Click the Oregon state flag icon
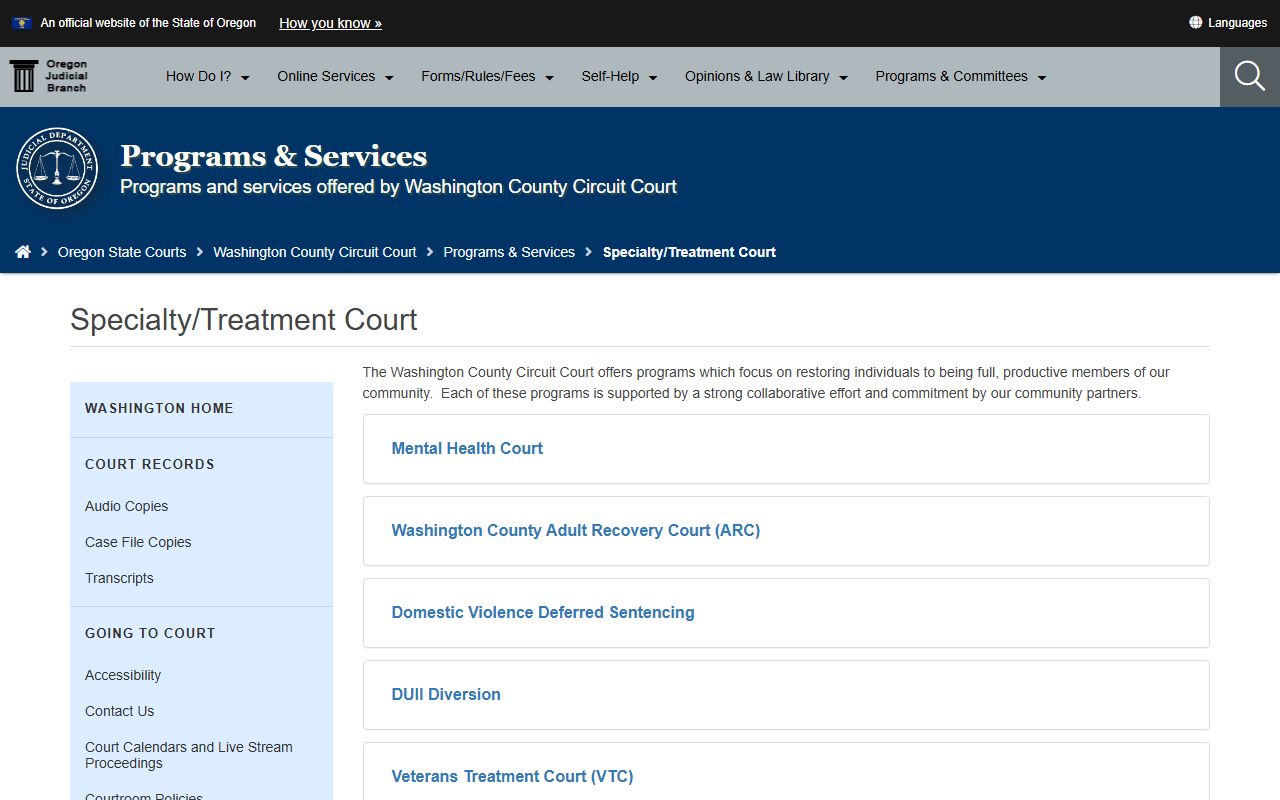Image resolution: width=1280 pixels, height=800 pixels. [22, 23]
